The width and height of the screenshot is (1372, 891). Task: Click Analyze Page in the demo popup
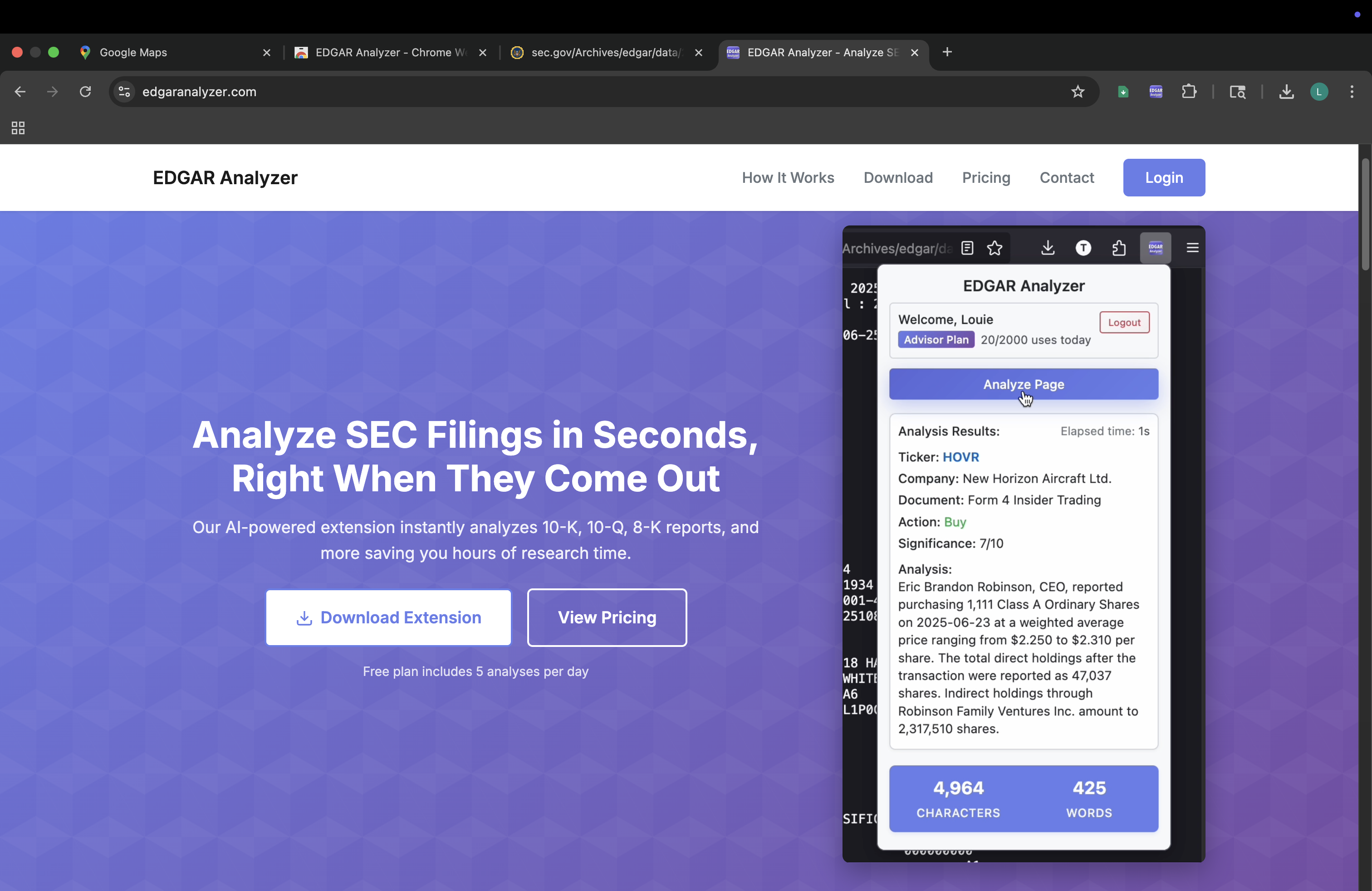(x=1023, y=384)
